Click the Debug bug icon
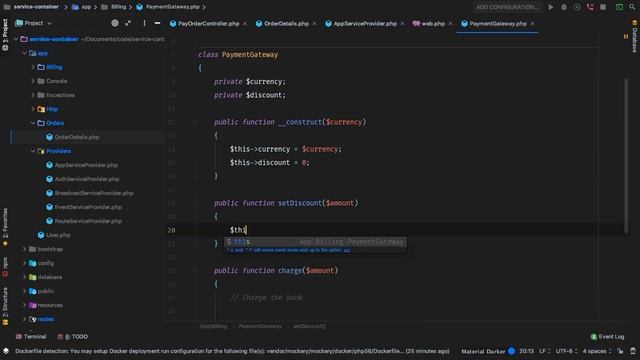This screenshot has height=360, width=640. [x=564, y=7]
